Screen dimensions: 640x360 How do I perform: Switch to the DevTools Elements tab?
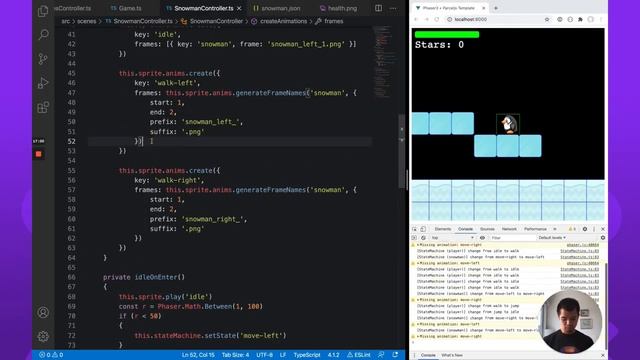coord(443,229)
